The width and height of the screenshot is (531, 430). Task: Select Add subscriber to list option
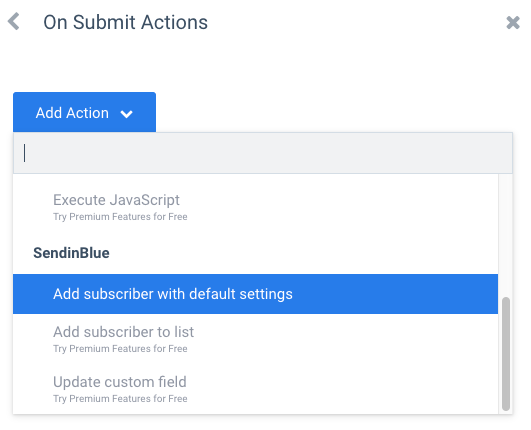click(124, 332)
